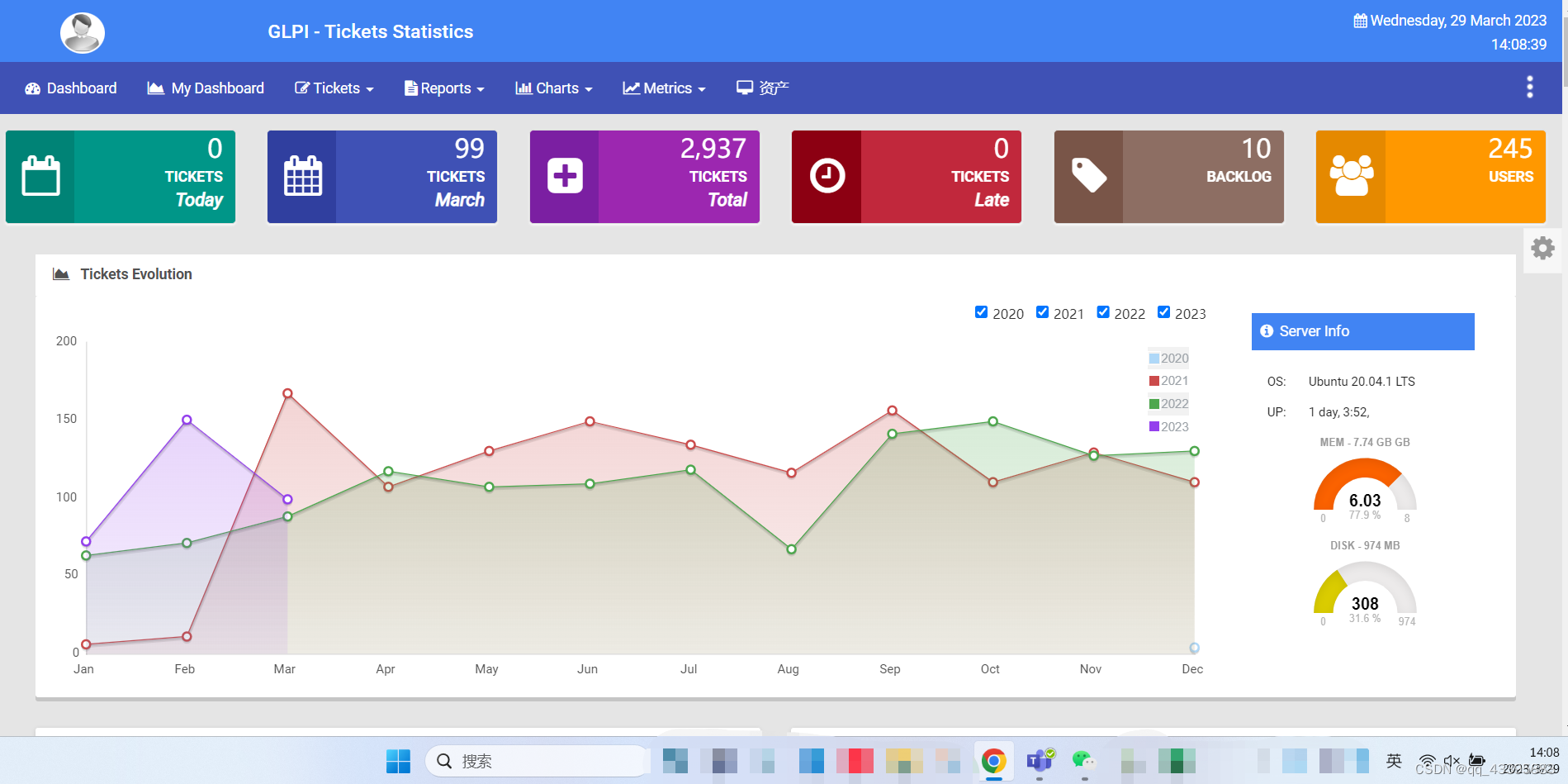
Task: Click the users icon on the 245 Users card
Action: 1352,175
